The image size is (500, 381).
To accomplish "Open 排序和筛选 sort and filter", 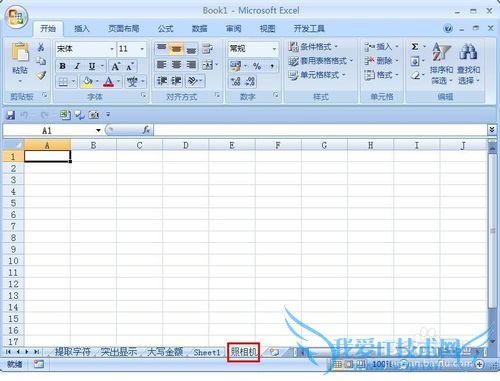I will point(441,63).
